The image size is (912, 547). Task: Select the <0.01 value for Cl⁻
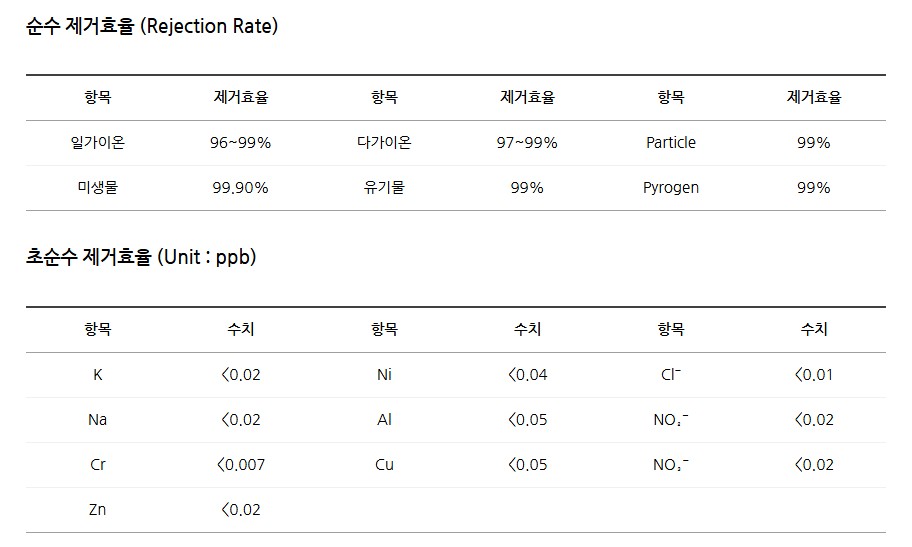[814, 375]
